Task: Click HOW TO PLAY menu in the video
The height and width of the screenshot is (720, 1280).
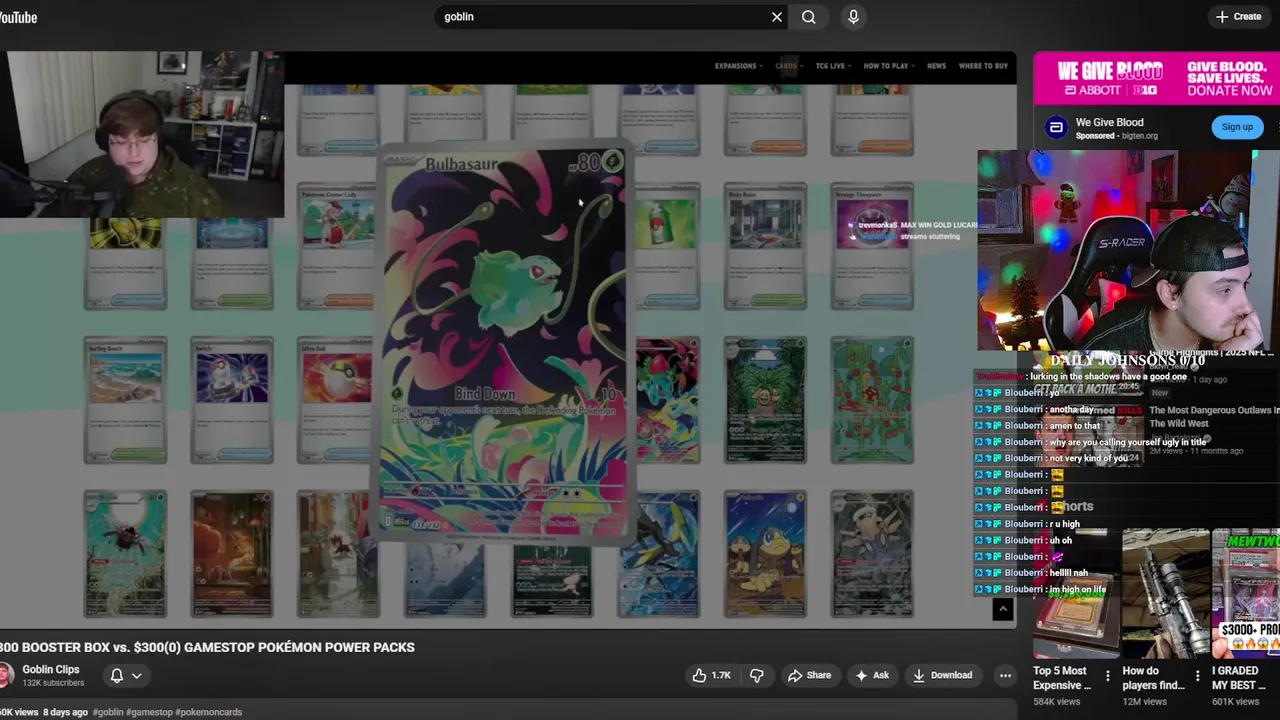Action: (x=889, y=66)
